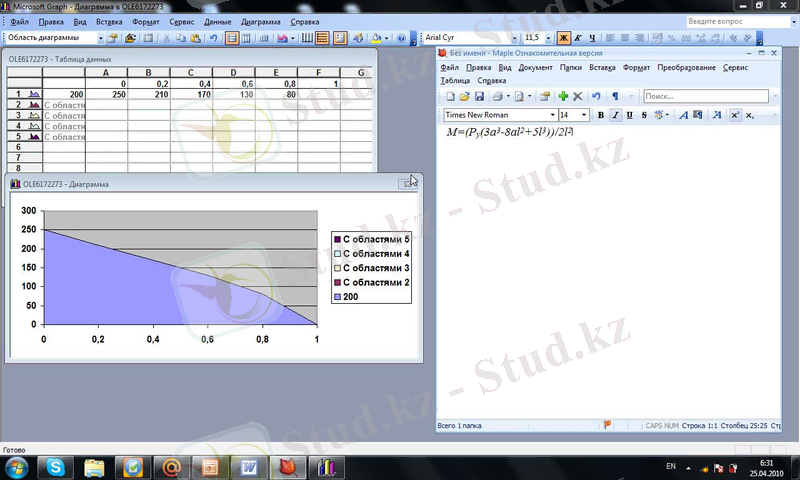Select column header B in data table
The image size is (800, 480).
tap(148, 72)
